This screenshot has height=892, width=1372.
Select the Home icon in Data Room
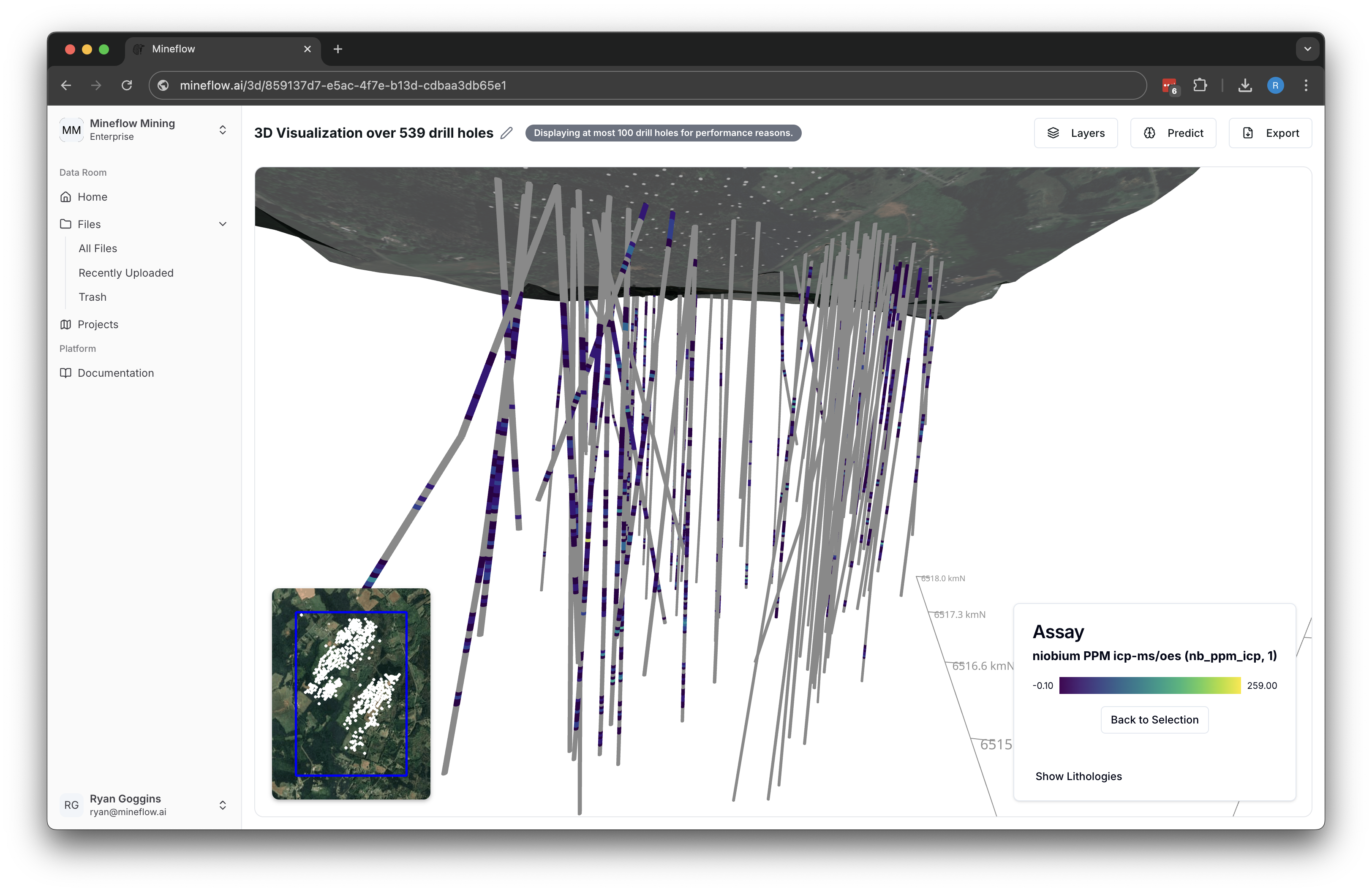66,196
